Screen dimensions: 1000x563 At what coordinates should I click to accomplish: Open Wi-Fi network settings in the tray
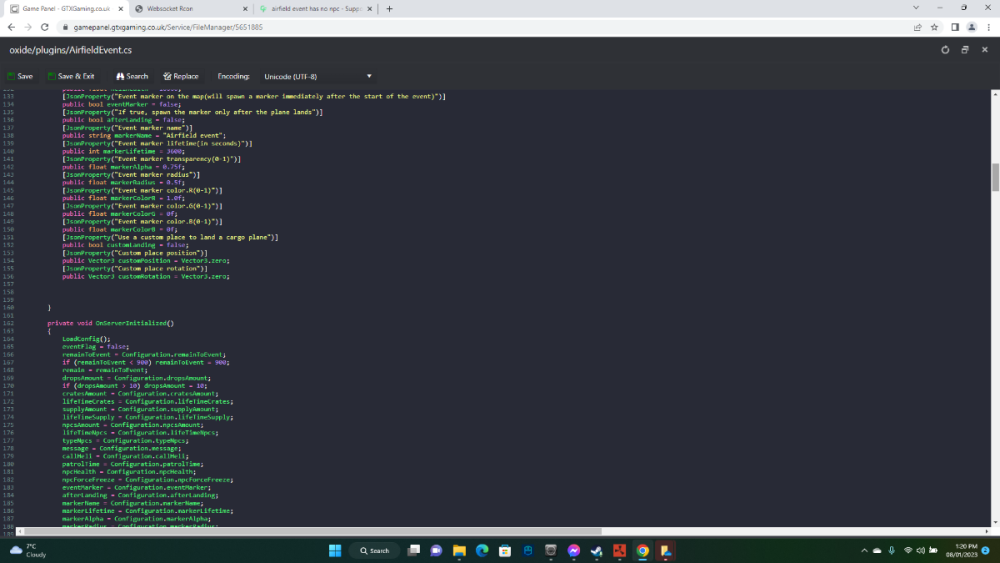coord(908,551)
